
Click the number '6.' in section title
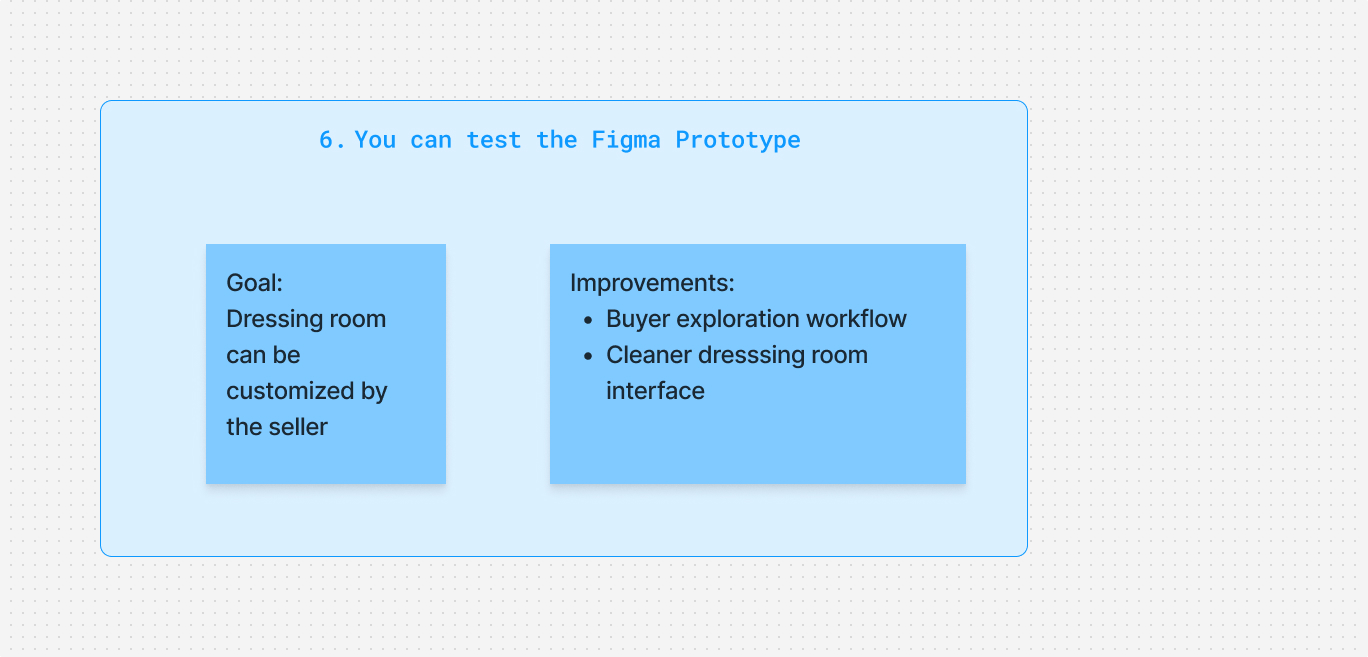coord(333,140)
